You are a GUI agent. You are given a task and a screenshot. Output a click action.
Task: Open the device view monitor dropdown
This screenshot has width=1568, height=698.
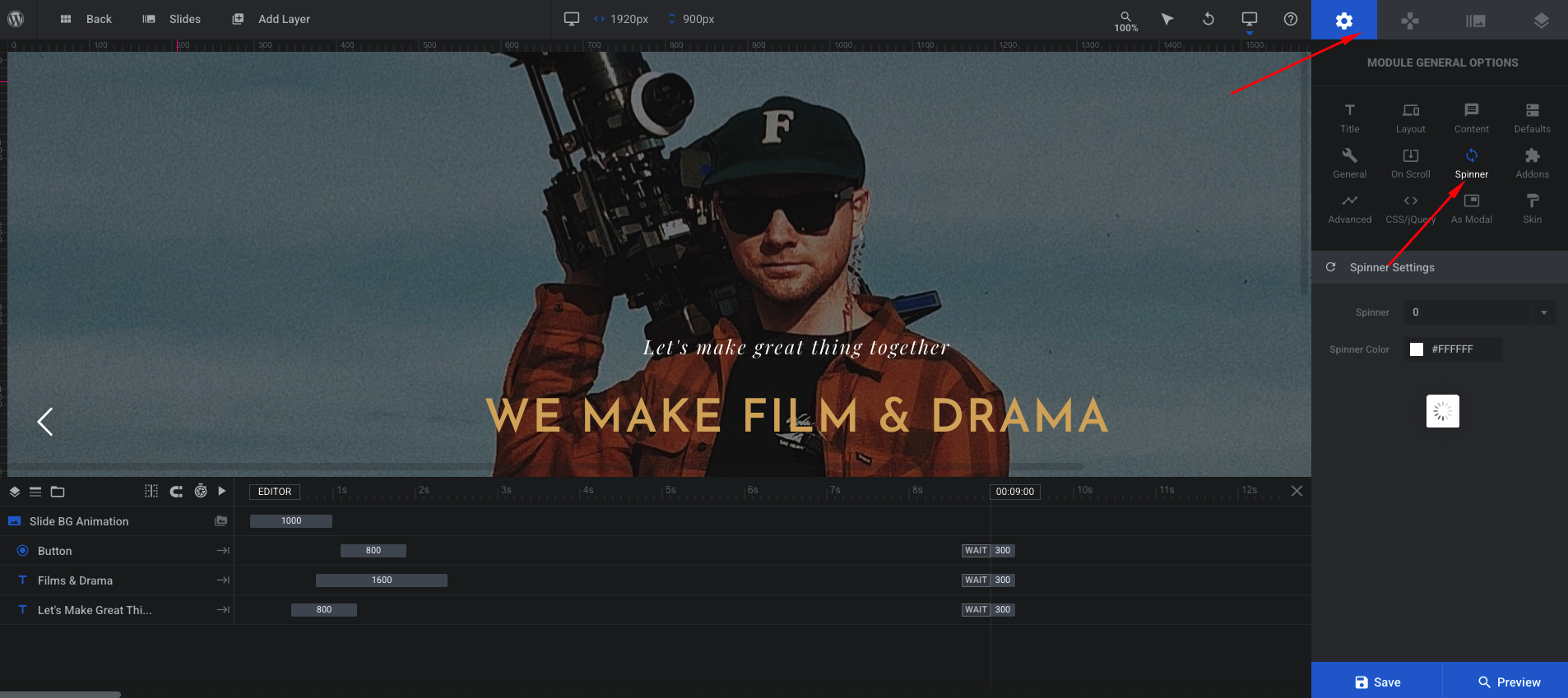[x=1250, y=21]
